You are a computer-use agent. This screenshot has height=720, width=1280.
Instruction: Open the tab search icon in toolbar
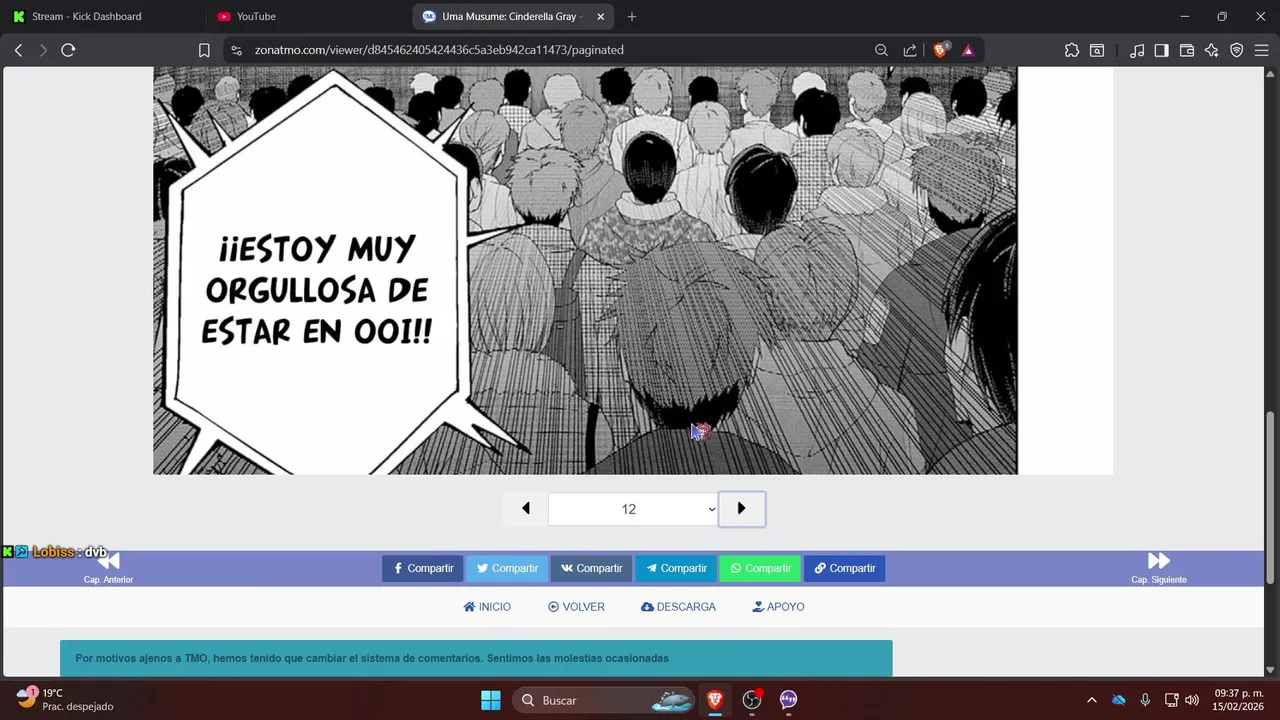click(x=1097, y=50)
